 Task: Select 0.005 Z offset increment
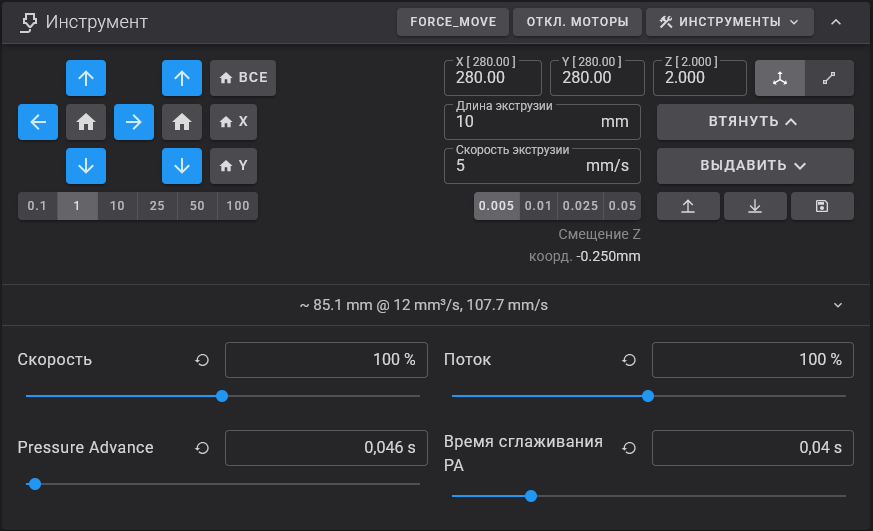pyautogui.click(x=497, y=206)
